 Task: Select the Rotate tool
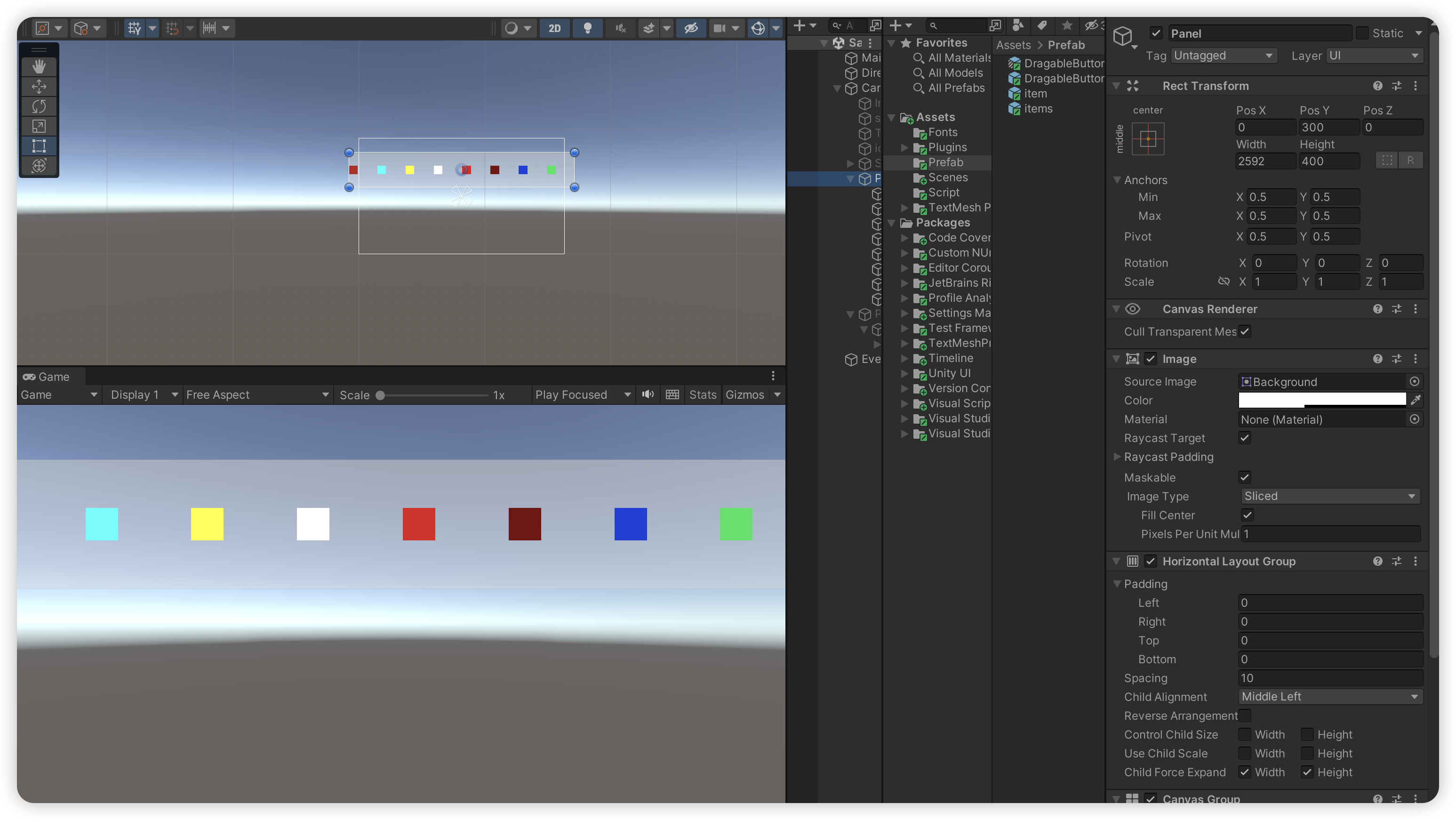(x=39, y=106)
